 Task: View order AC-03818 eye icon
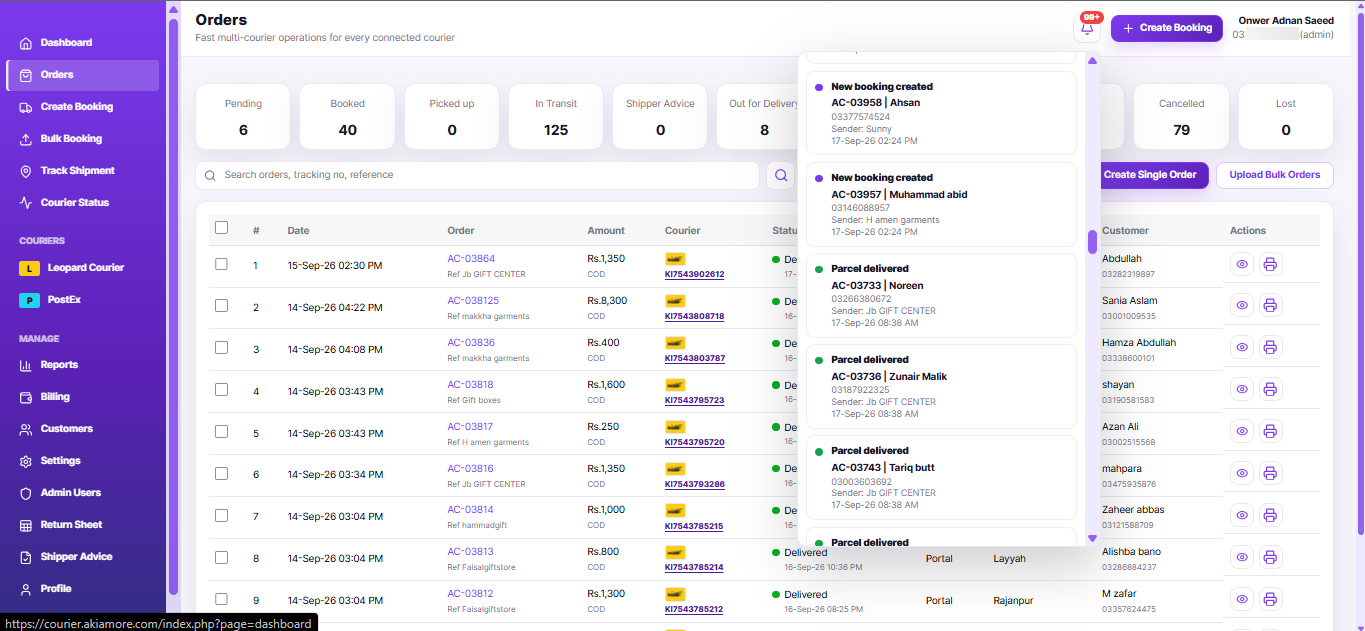[x=1242, y=390]
